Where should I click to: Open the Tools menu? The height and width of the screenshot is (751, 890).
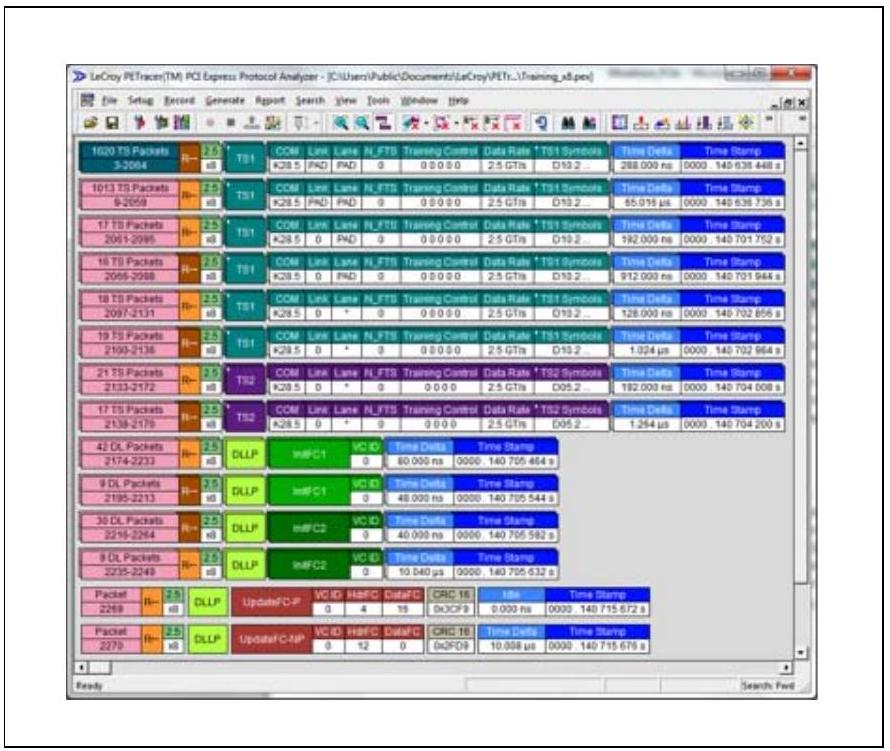click(378, 100)
